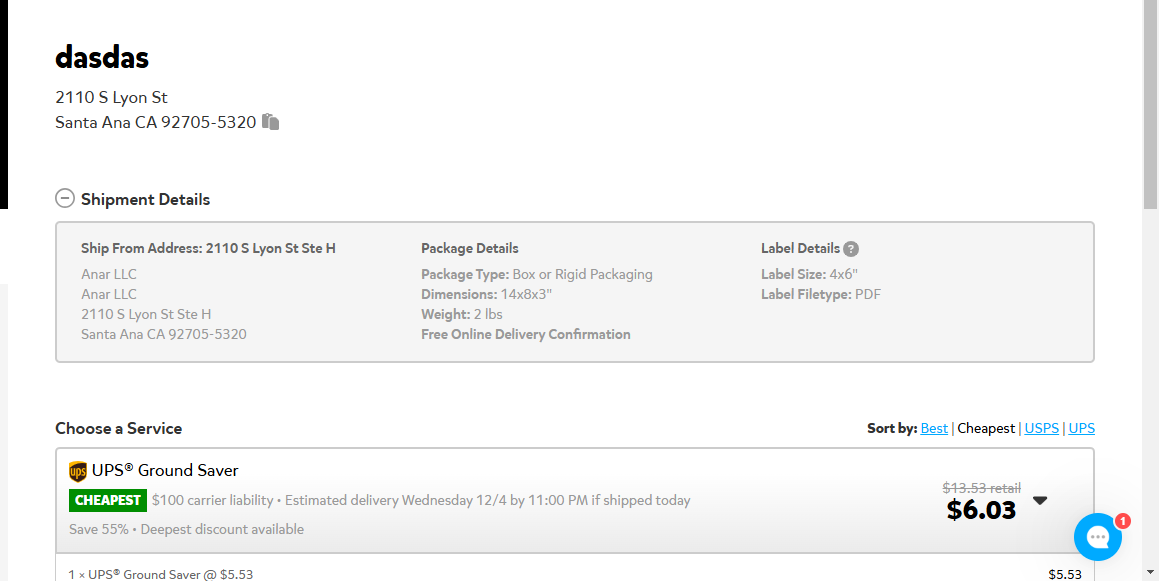The height and width of the screenshot is (581, 1159).
Task: Filter services by UPS link
Action: click(1081, 428)
